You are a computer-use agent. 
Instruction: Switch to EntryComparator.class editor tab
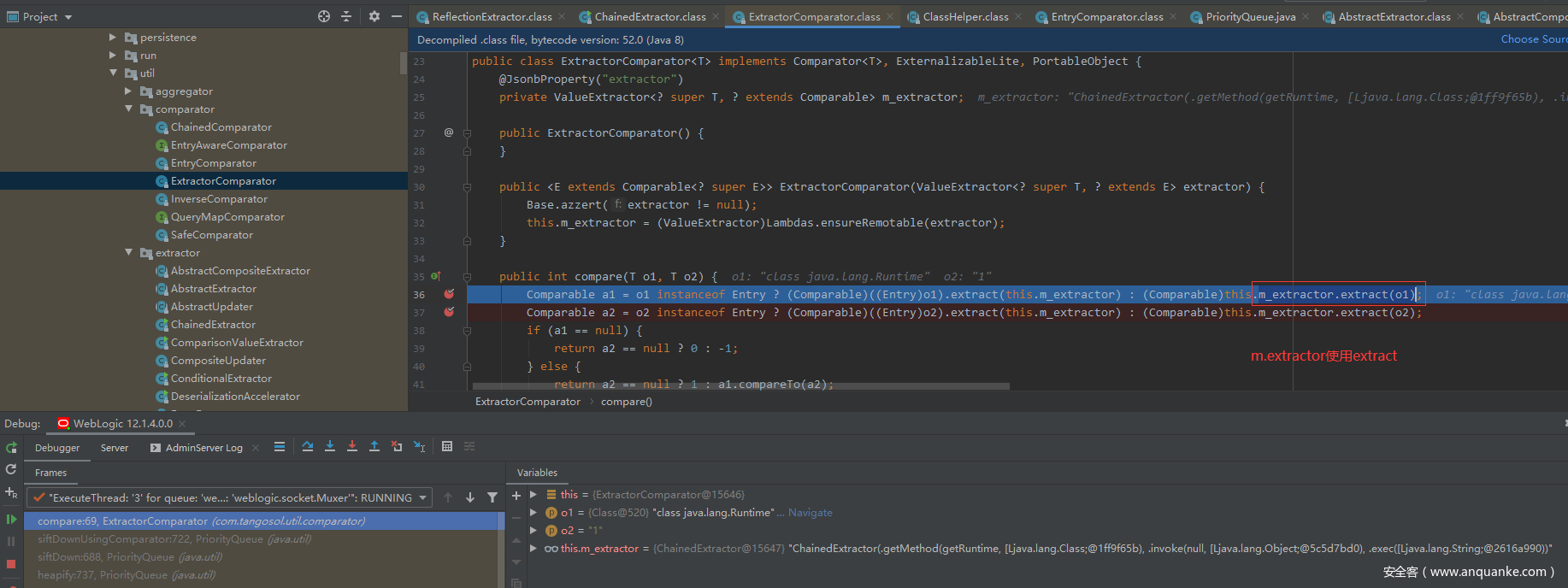point(1106,17)
